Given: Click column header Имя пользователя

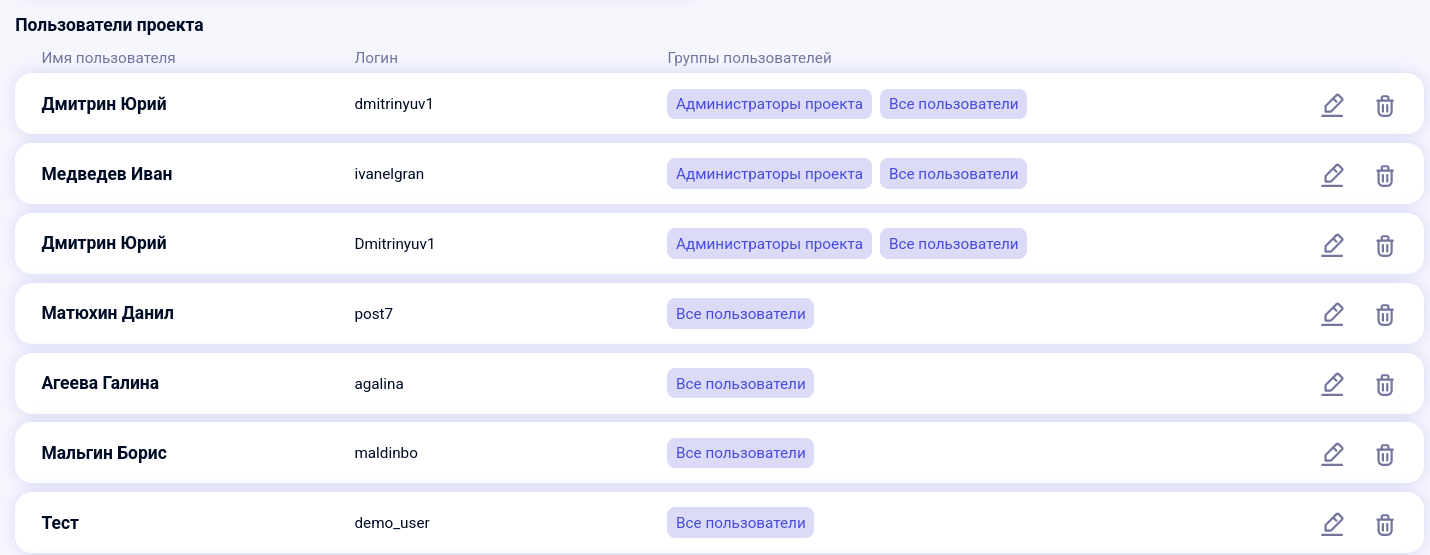Looking at the screenshot, I should (x=108, y=58).
